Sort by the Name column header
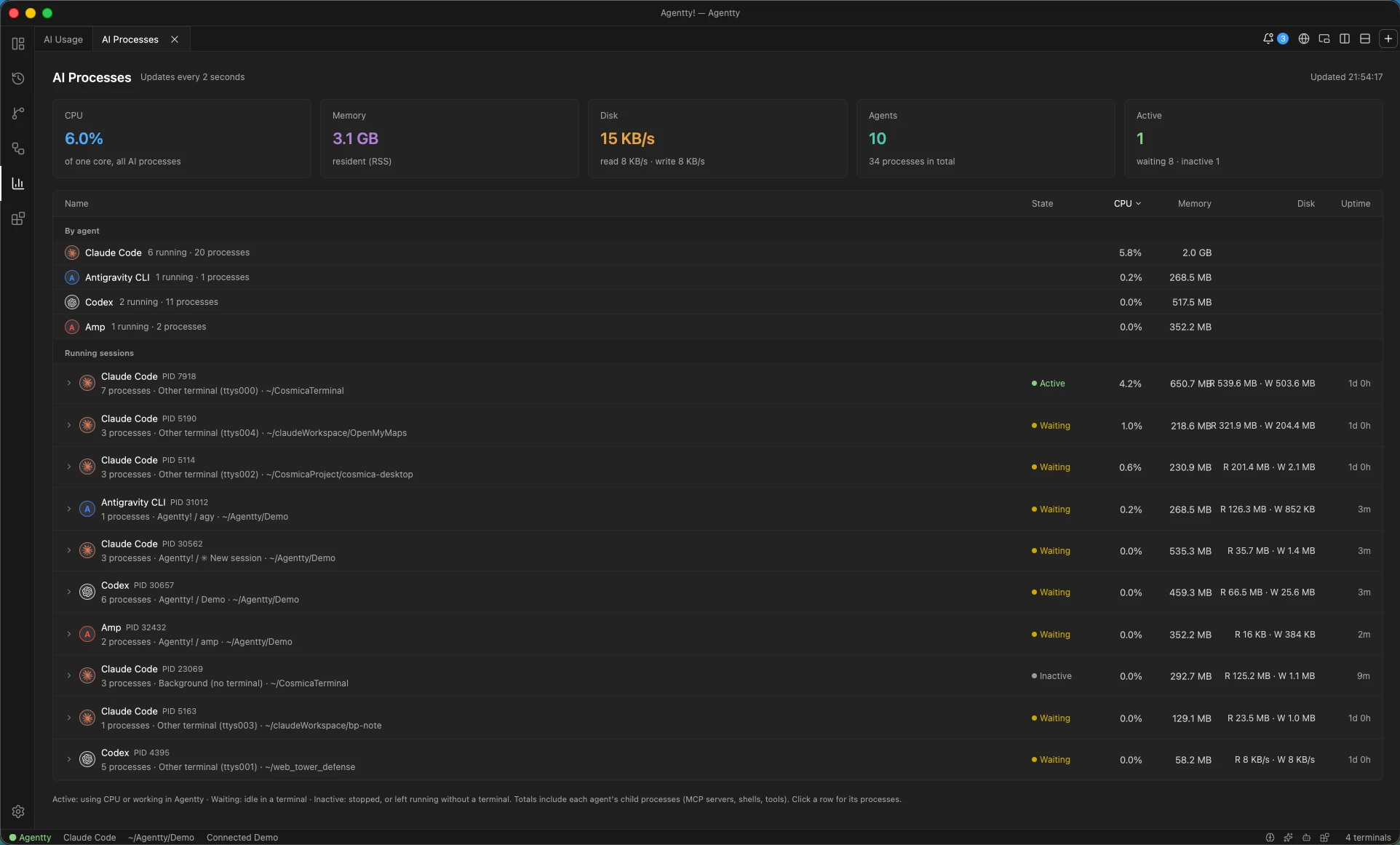 76,204
